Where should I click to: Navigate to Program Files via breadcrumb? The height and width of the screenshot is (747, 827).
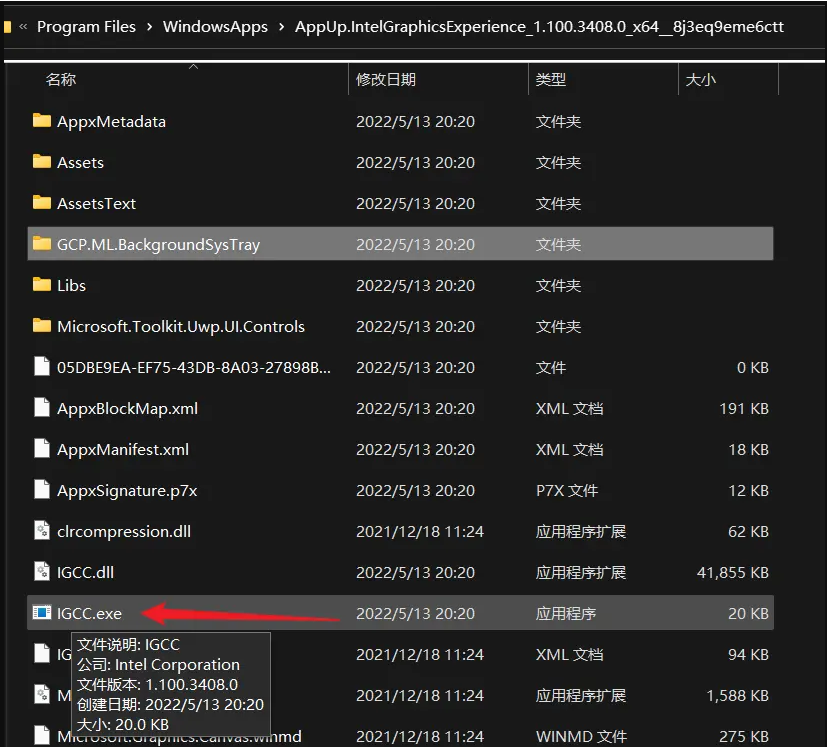pos(88,27)
